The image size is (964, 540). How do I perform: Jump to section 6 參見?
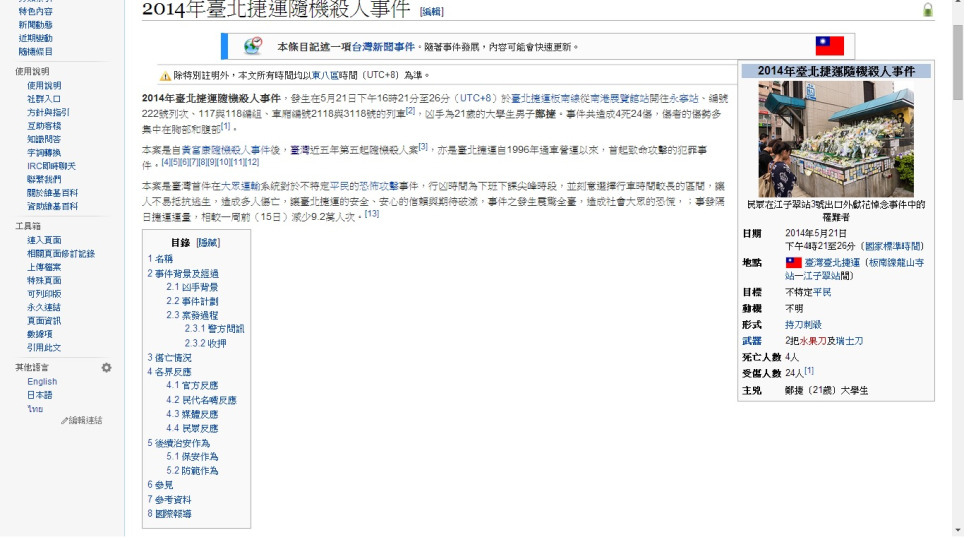(160, 485)
